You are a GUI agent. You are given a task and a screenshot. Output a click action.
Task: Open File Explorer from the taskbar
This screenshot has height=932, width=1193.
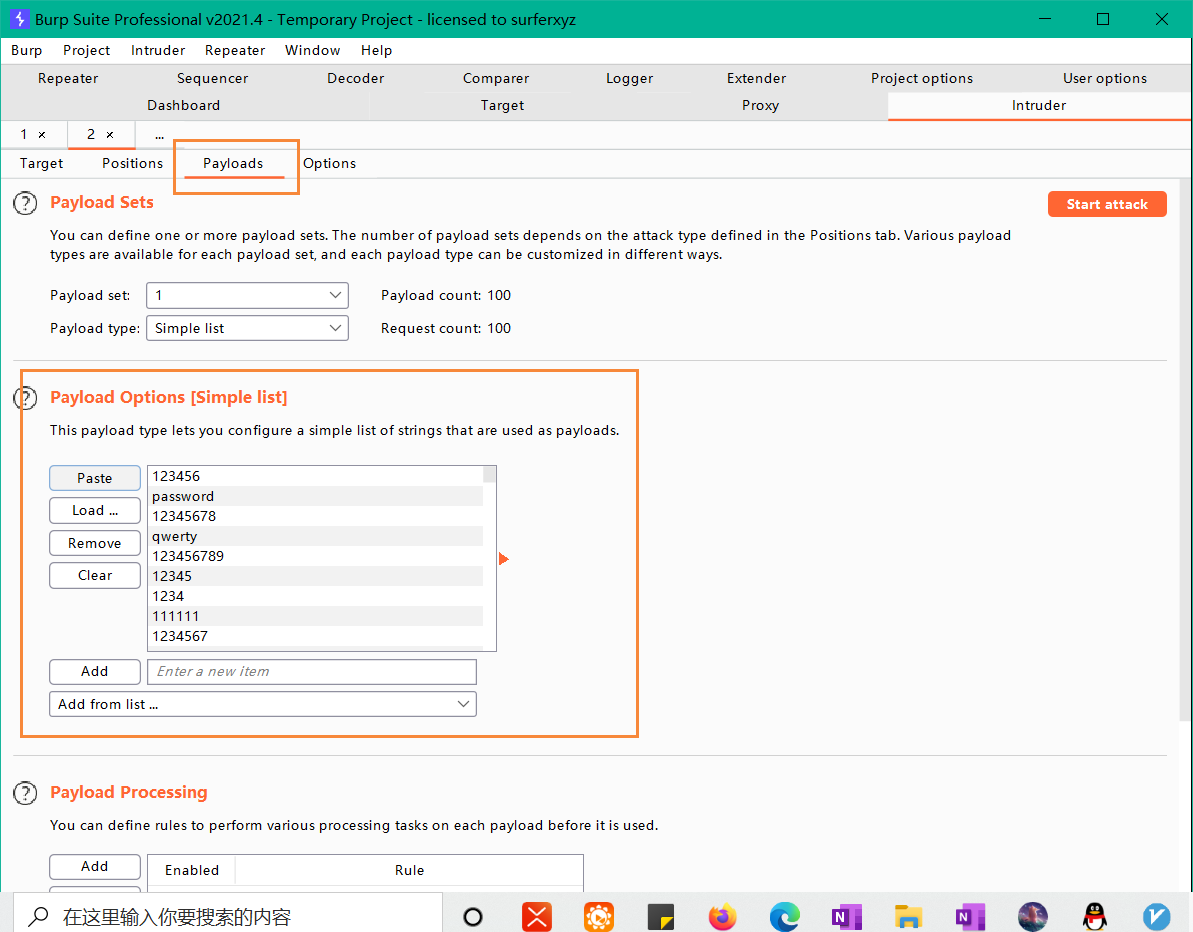(x=908, y=917)
